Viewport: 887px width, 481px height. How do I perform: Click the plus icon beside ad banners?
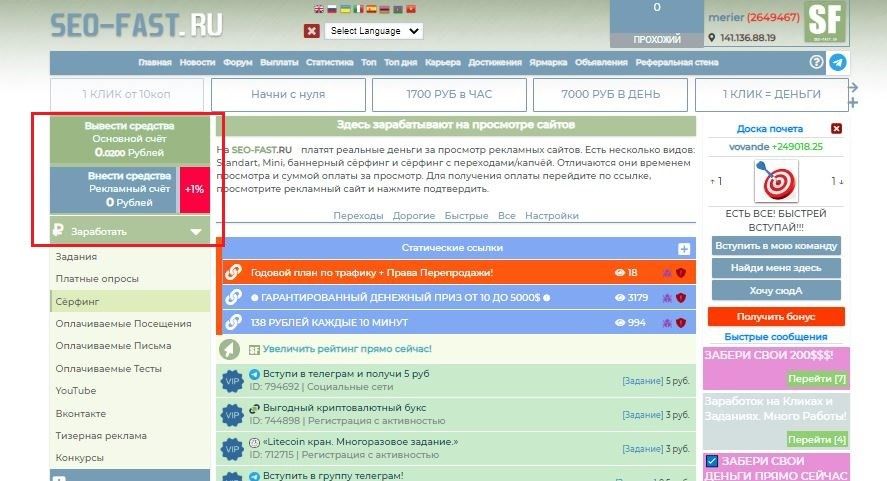[x=853, y=102]
